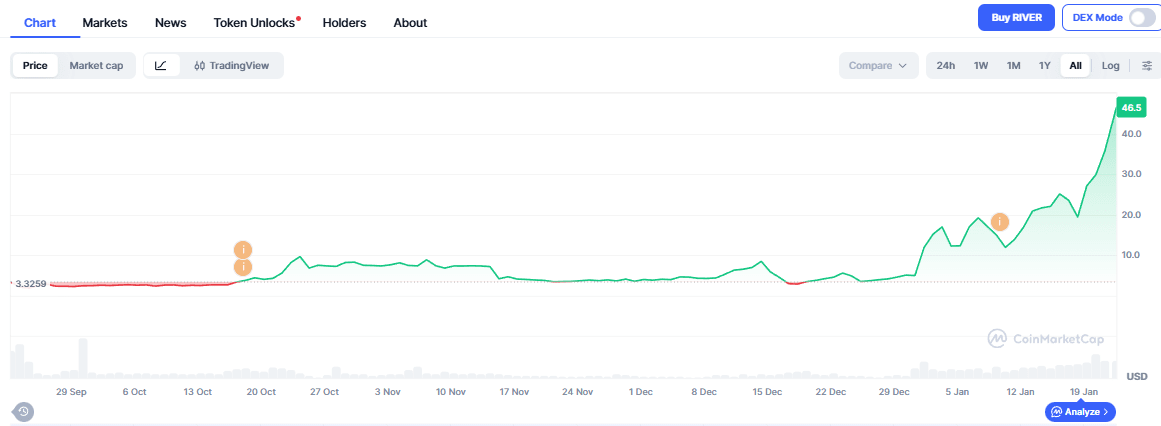Image resolution: width=1161 pixels, height=426 pixels.
Task: Click the lower orange event marker near 20 Oct
Action: (242, 267)
